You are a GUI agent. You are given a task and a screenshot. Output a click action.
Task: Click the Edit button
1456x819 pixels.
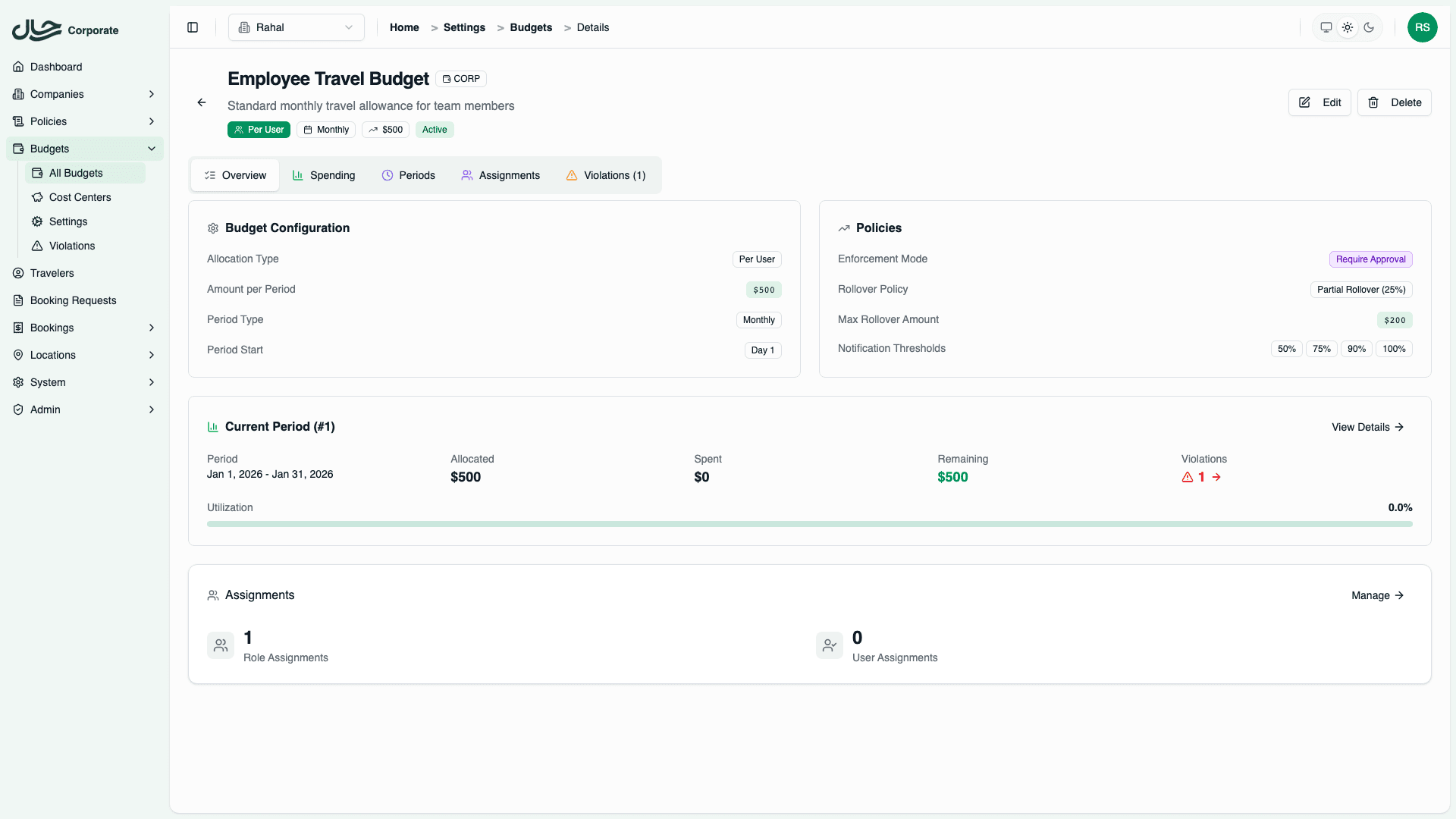pos(1319,102)
